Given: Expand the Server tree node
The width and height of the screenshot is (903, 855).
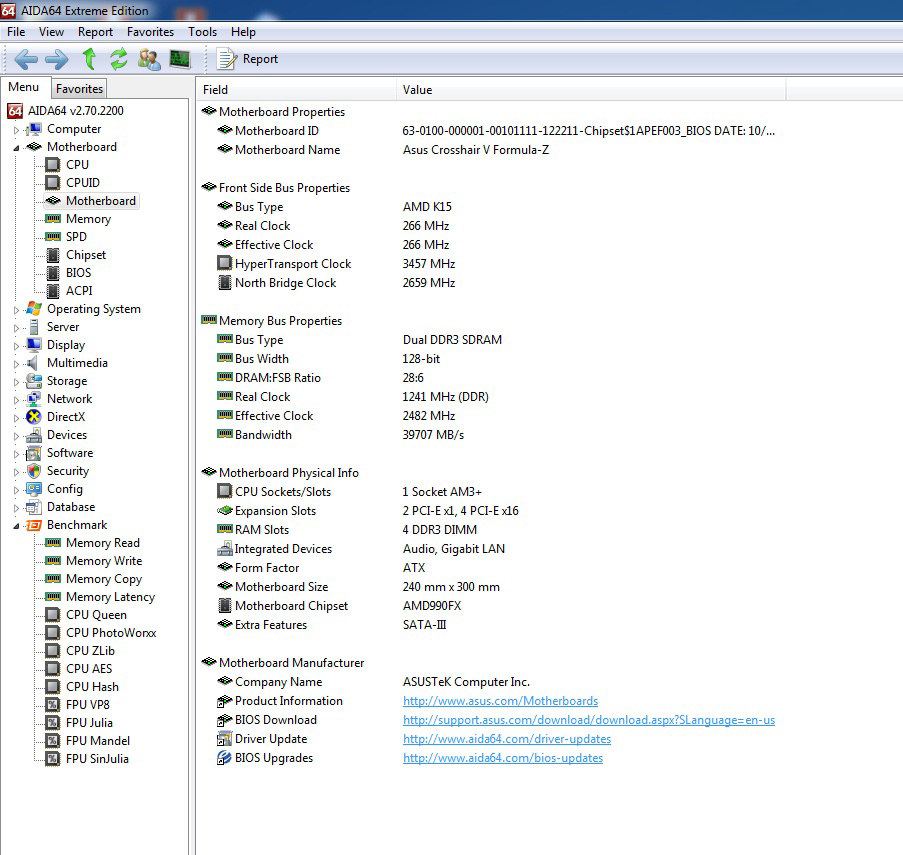Looking at the screenshot, I should point(17,328).
